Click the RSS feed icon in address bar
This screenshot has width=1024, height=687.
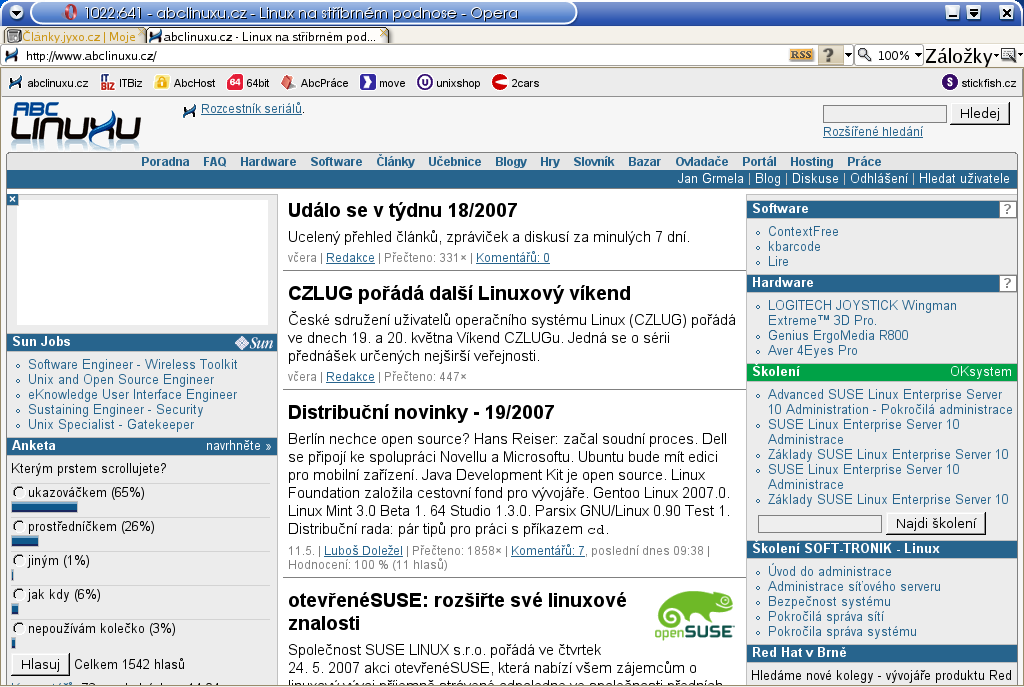(x=801, y=55)
